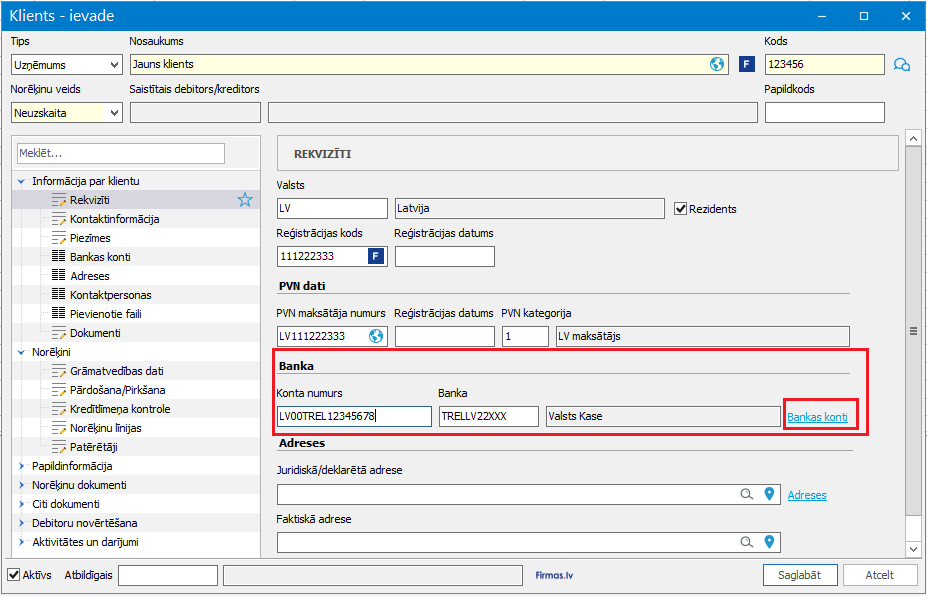Viewport: 927px width, 596px height.
Task: Click the chat bubble icon beside Kods
Action: point(901,65)
